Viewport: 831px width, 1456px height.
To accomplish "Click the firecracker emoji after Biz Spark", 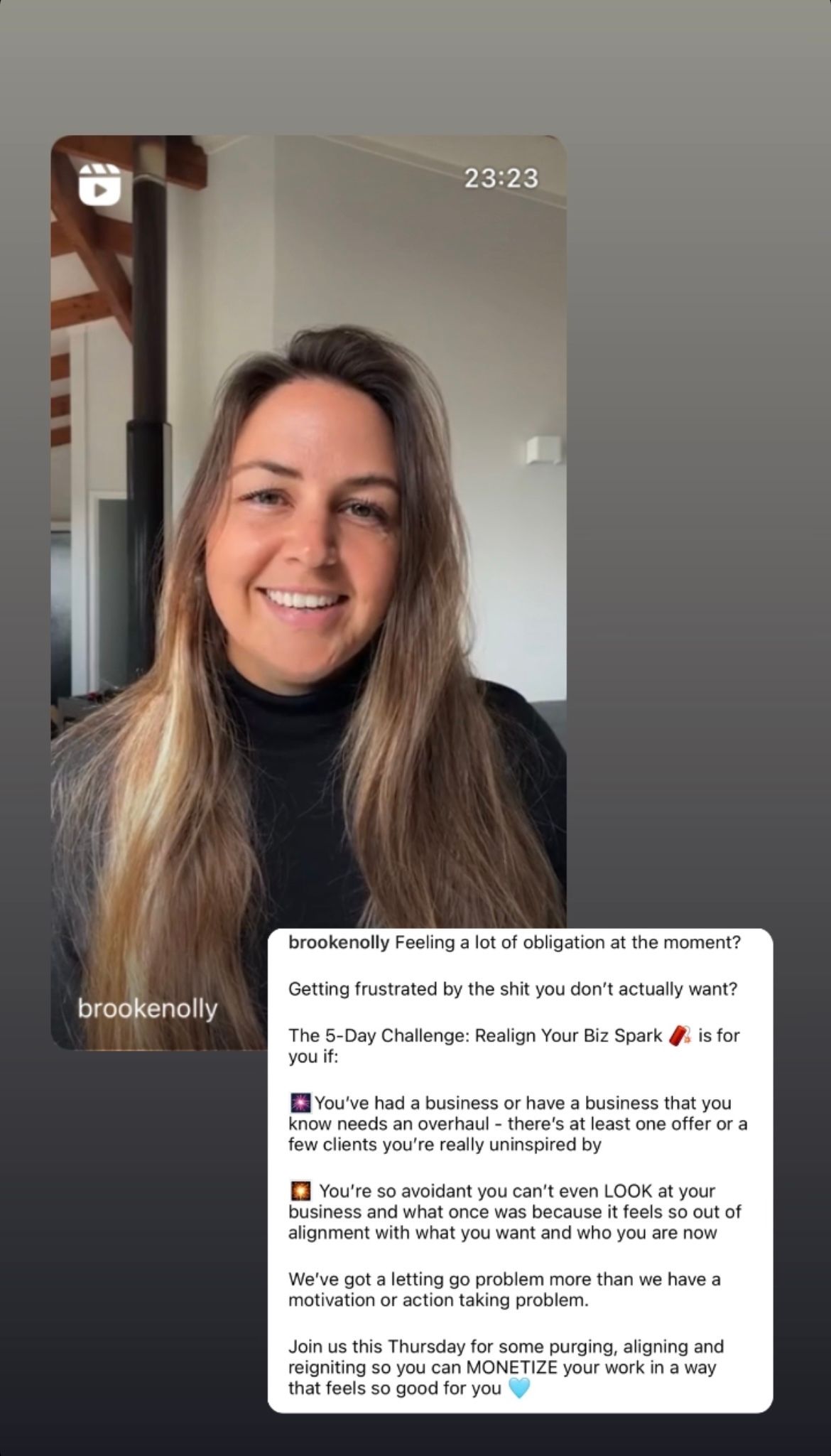I will (x=680, y=1035).
